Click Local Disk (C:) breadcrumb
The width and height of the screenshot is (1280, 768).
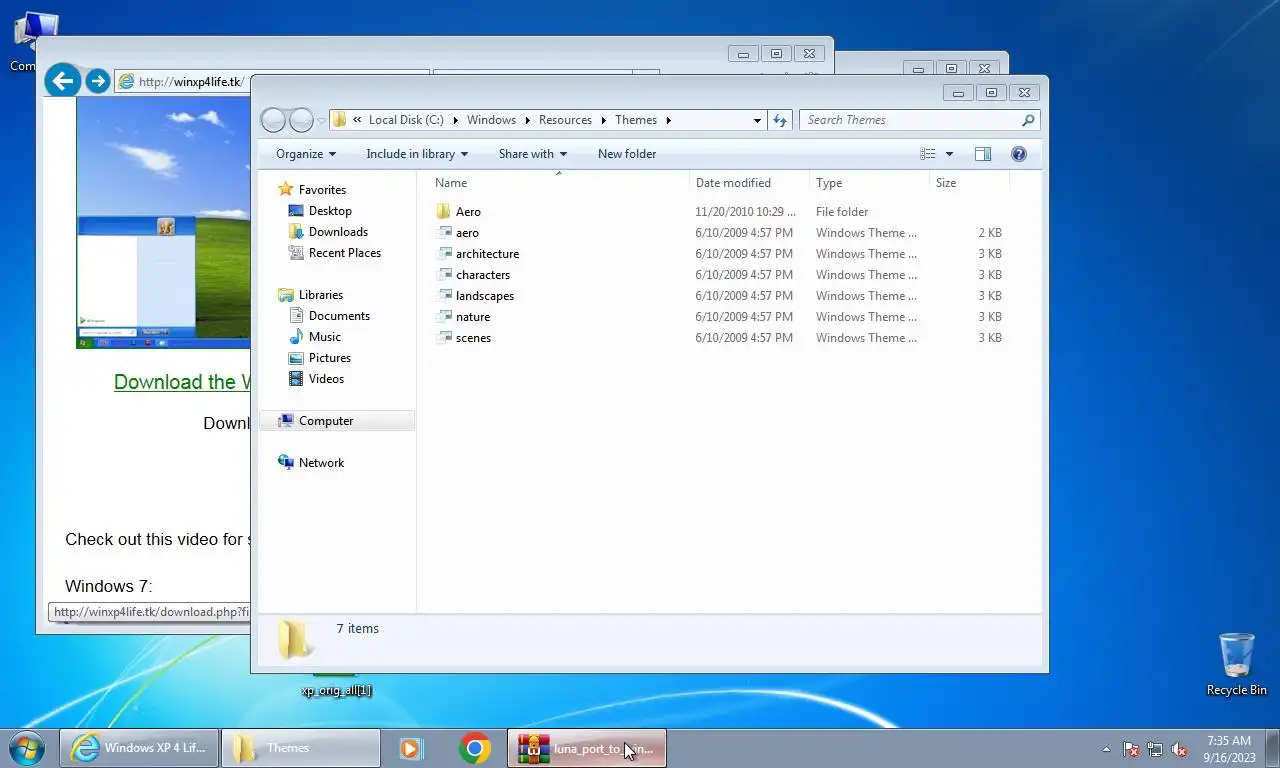point(406,120)
